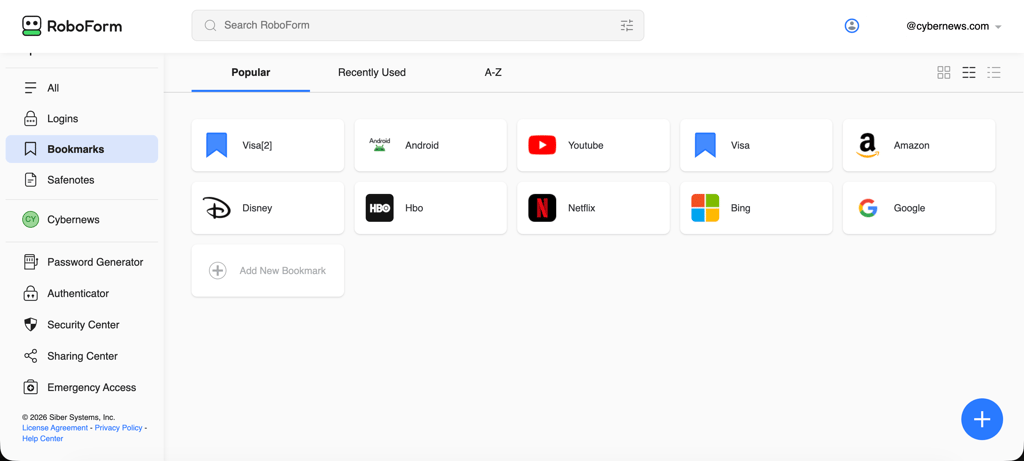Click the Youtube play logo icon
Viewport: 1024px width, 461px height.
click(x=542, y=145)
